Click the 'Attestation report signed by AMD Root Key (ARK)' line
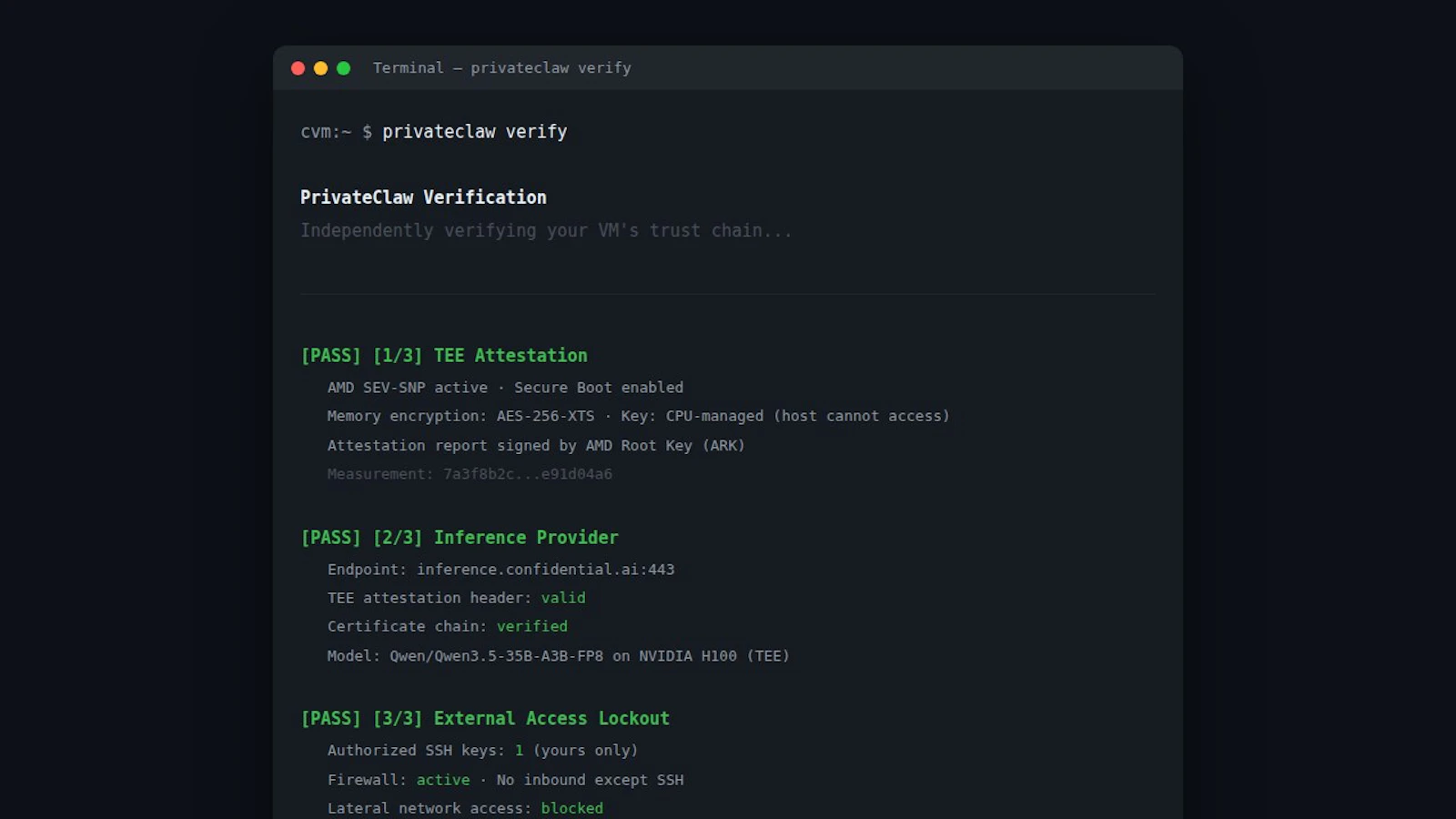Screen dimensions: 1456x819 (536, 445)
